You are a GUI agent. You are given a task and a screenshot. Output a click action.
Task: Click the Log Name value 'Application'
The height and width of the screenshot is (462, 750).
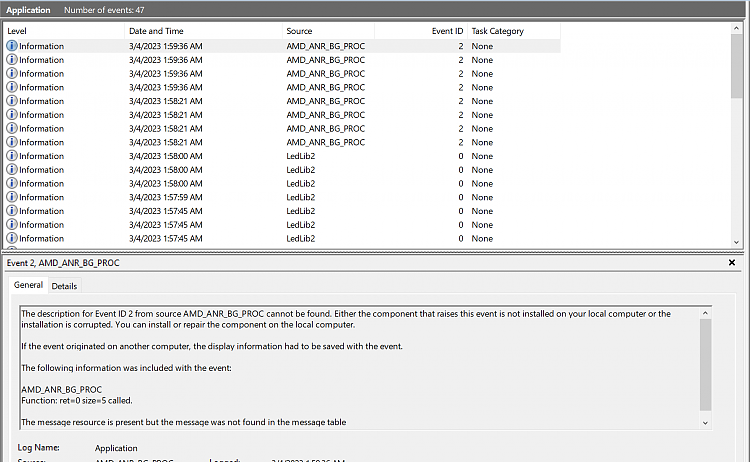(x=116, y=448)
